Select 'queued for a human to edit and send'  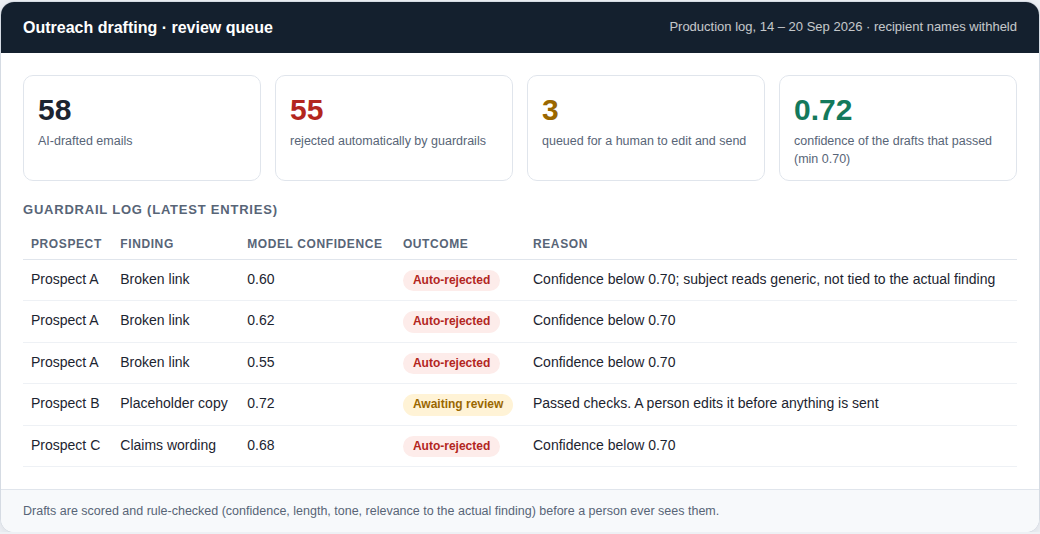(x=644, y=141)
